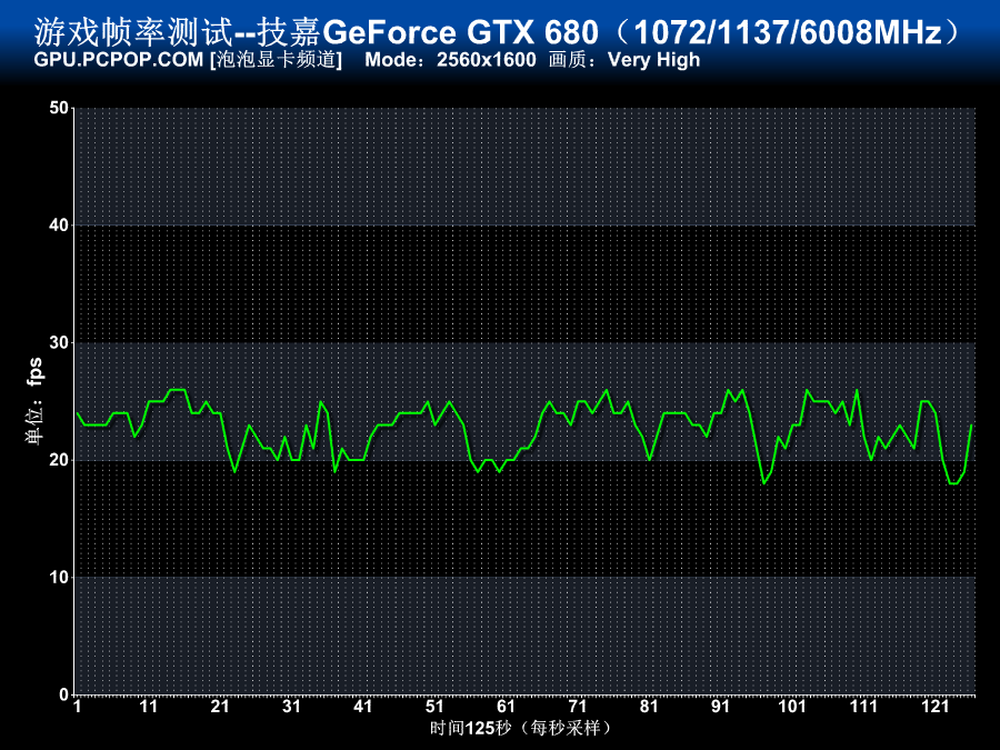1000x750 pixels.
Task: Click the y-axis label 20
Action: (59, 460)
